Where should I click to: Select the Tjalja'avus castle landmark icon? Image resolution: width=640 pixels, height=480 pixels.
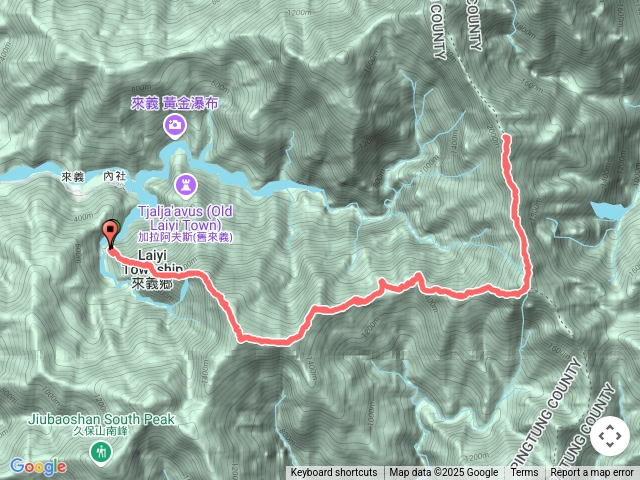[x=186, y=186]
